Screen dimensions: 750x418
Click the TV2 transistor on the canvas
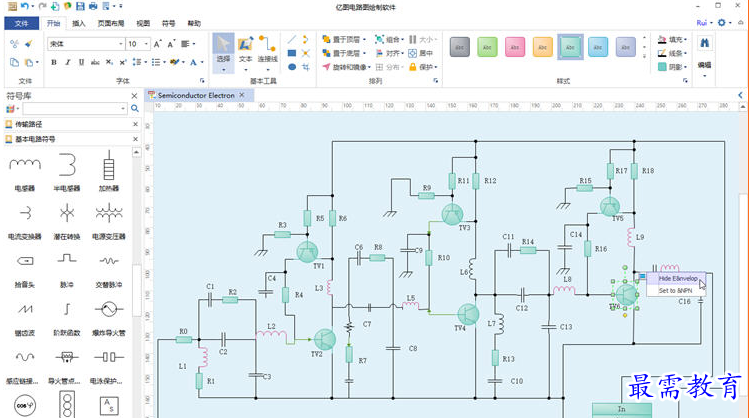pyautogui.click(x=324, y=339)
